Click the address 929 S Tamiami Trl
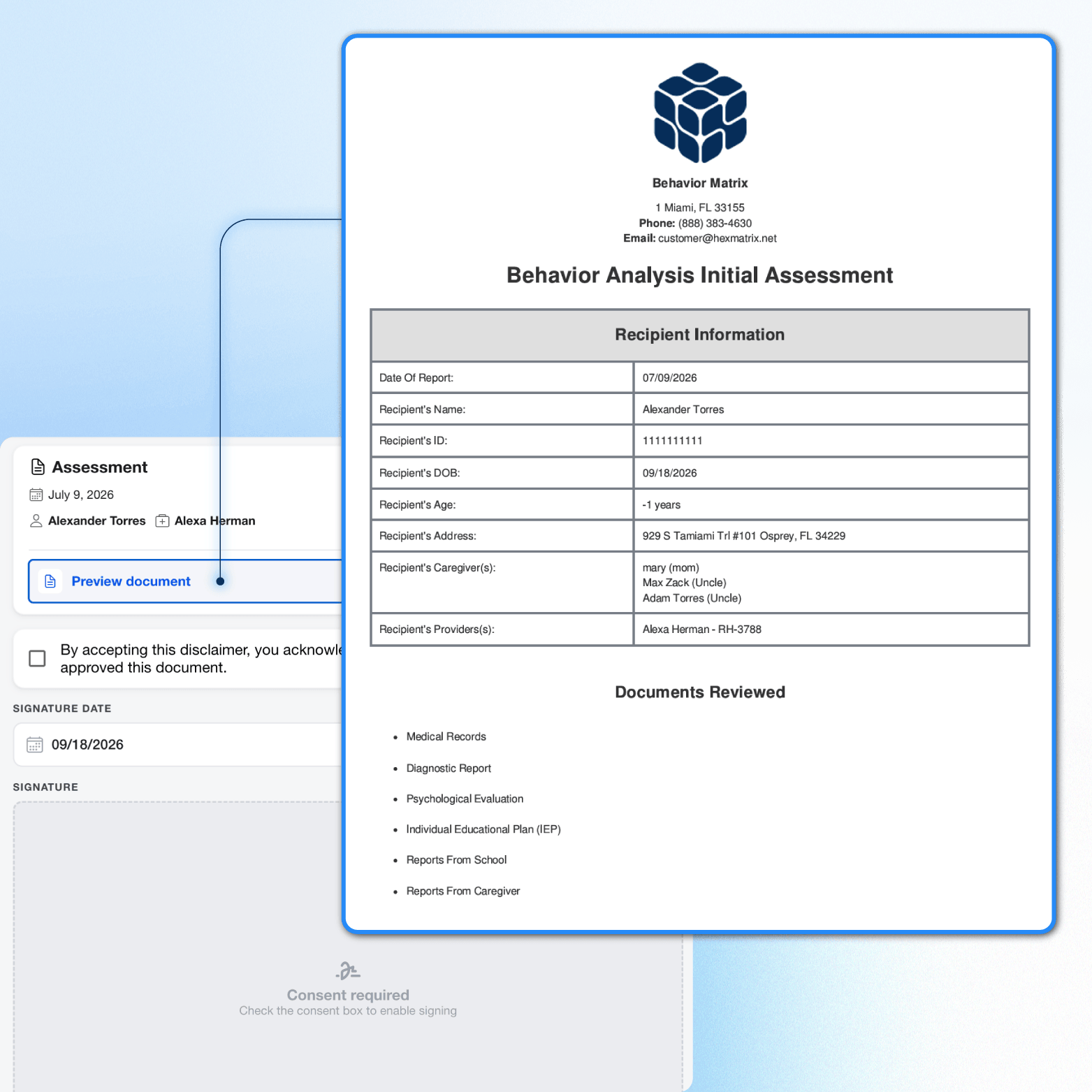The image size is (1092, 1092). point(744,536)
